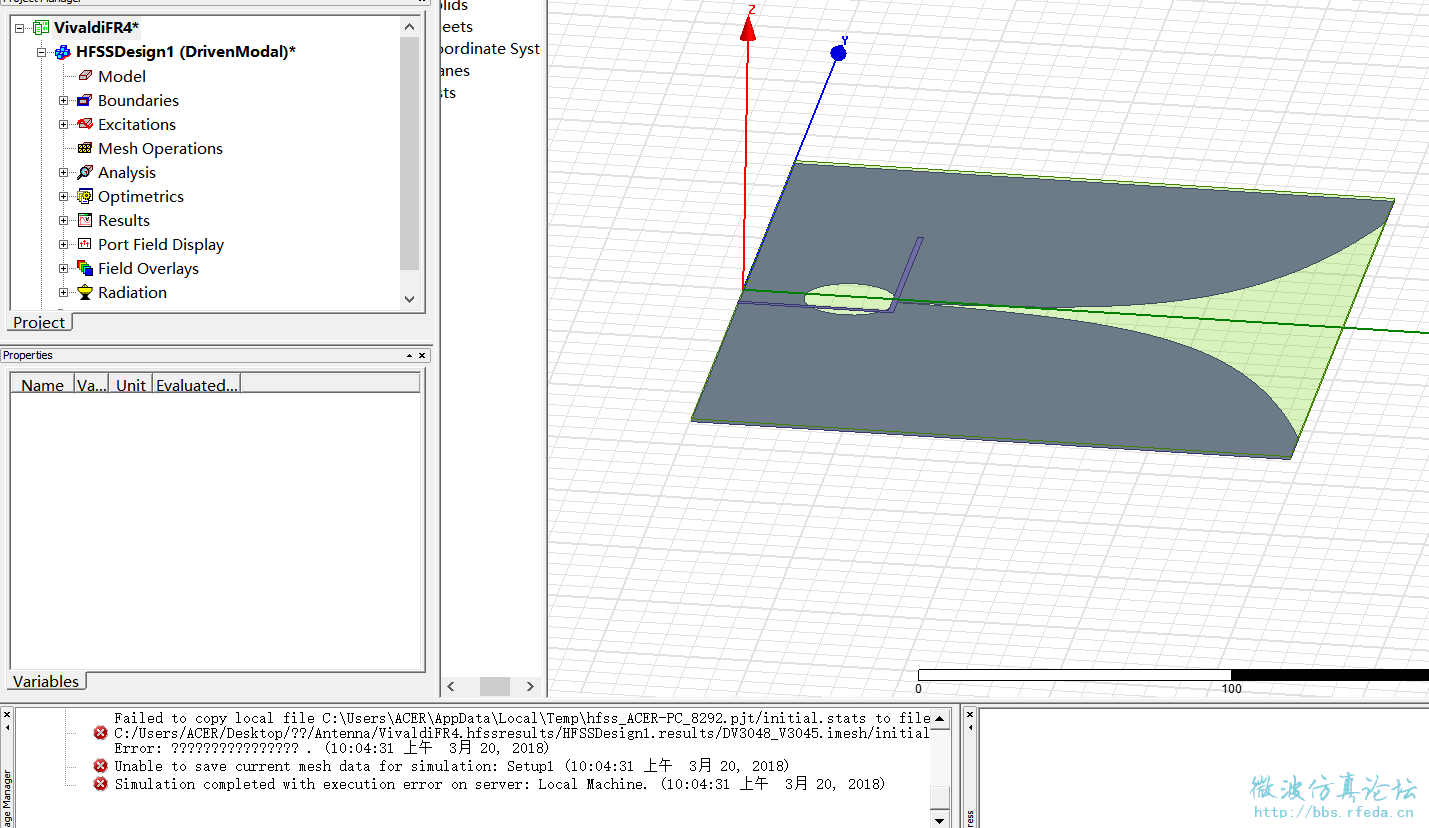The height and width of the screenshot is (828, 1429).
Task: Click the Port Field Display icon
Action: (x=85, y=244)
